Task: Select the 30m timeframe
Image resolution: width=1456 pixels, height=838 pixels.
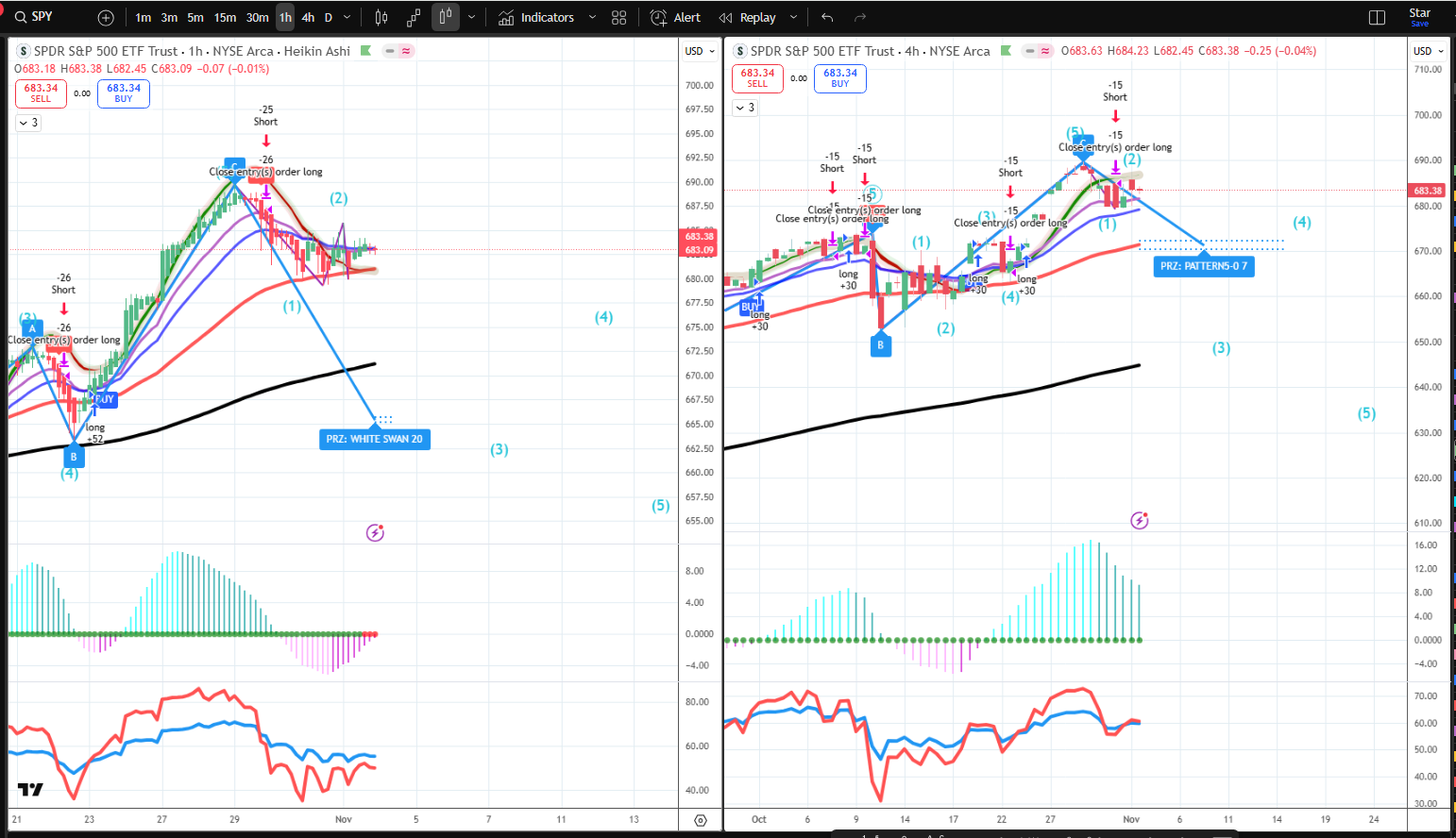Action: tap(257, 18)
